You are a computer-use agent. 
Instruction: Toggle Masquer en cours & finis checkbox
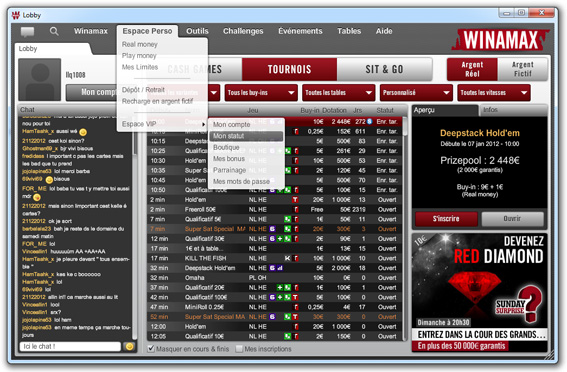[x=151, y=349]
